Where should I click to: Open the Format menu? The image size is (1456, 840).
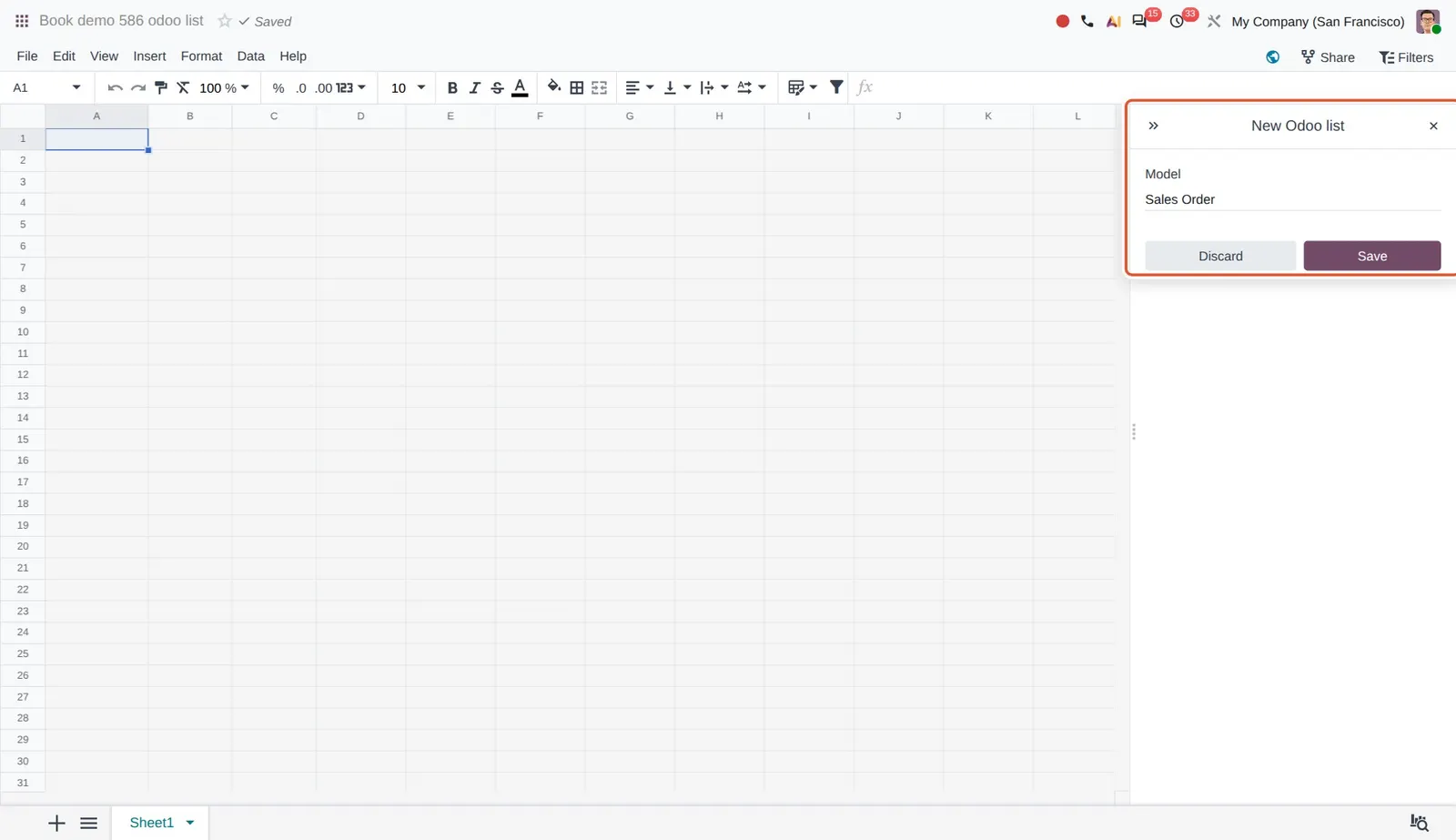coord(201,56)
